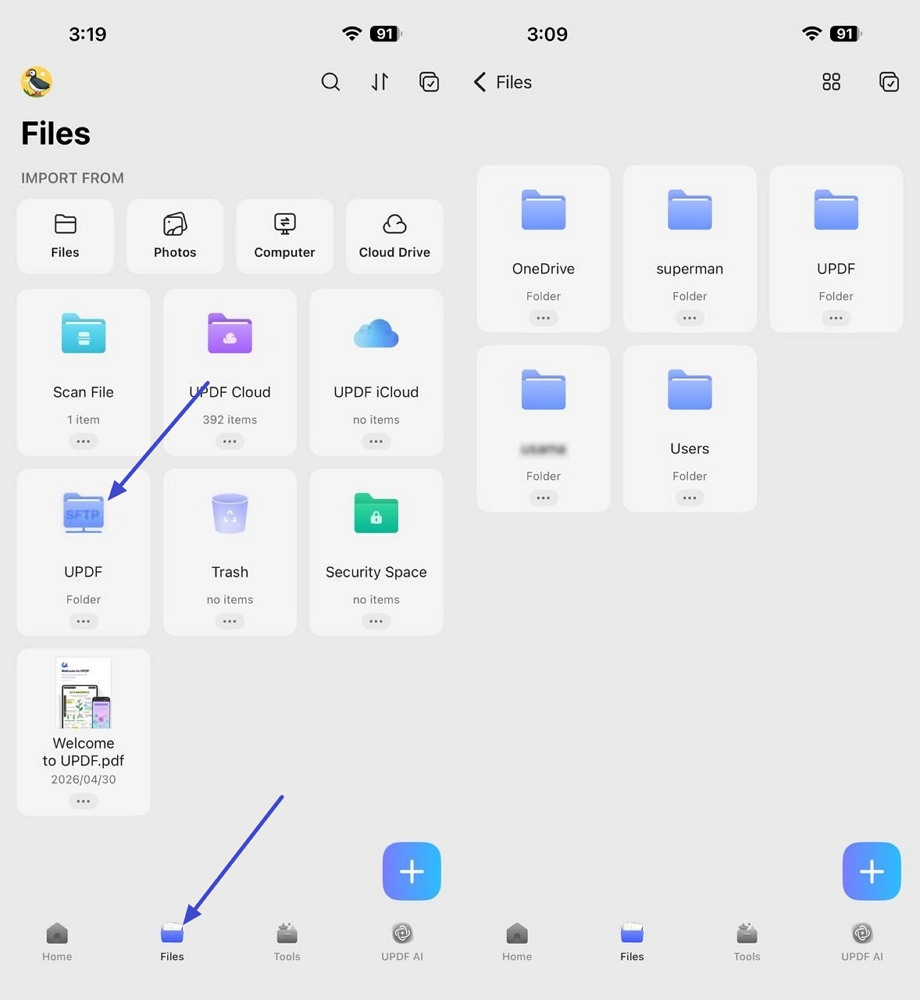Import from Cloud Drive source

(x=394, y=237)
